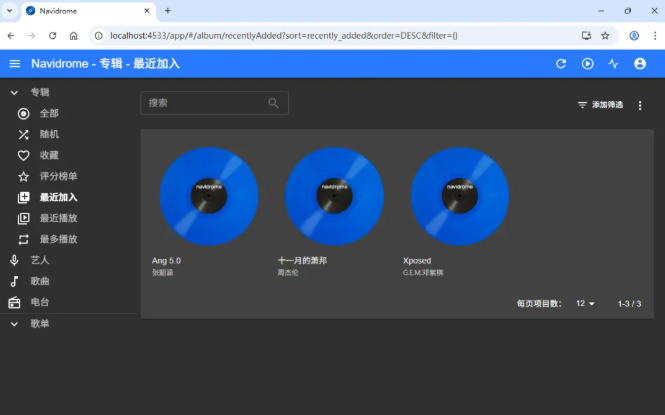Click the 艺人 microphone icon
This screenshot has height=415, width=665.
tap(14, 260)
